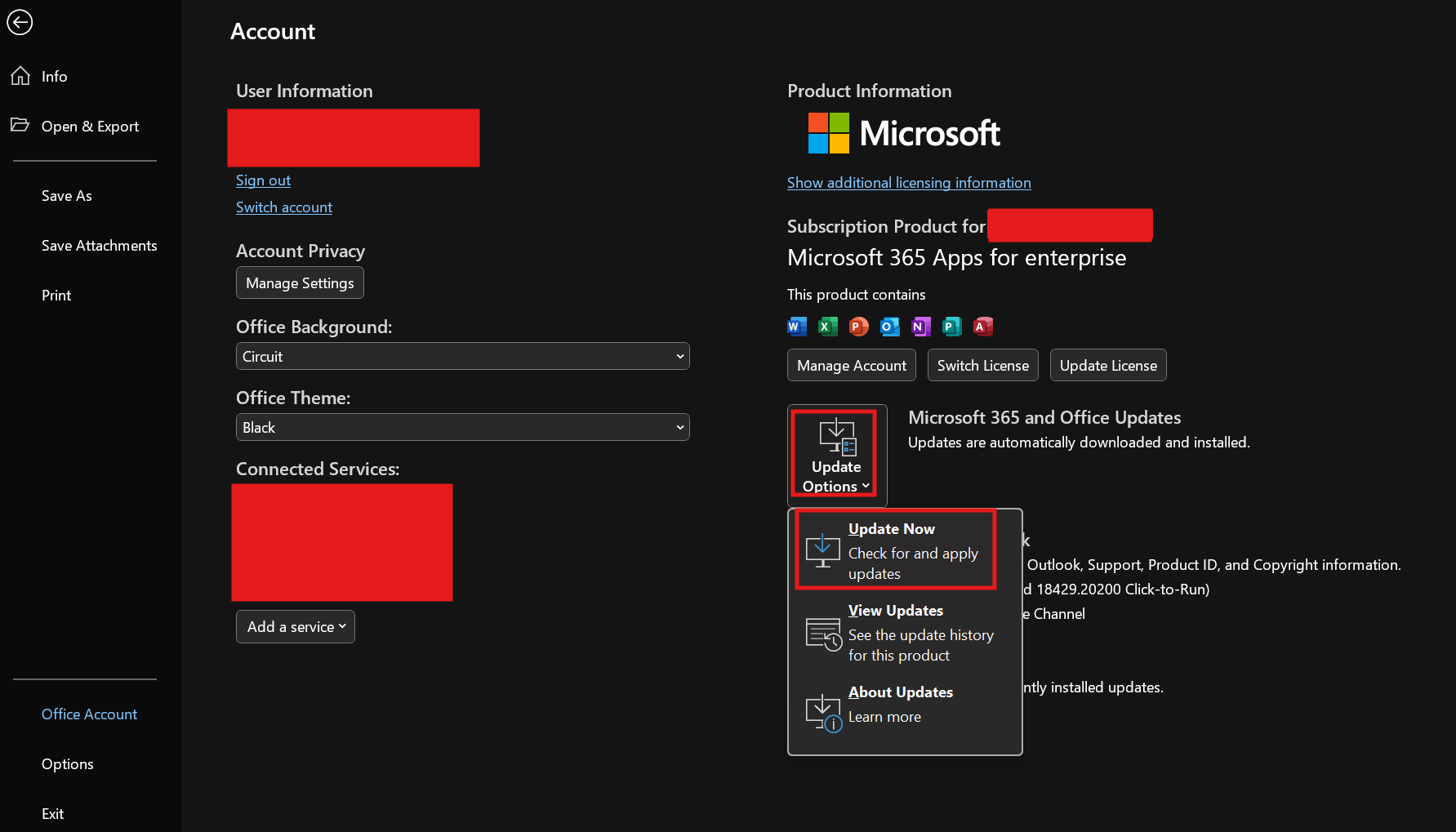Screen dimensions: 1456x832
Task: Click the Manage Settings button
Action: pyautogui.click(x=300, y=283)
